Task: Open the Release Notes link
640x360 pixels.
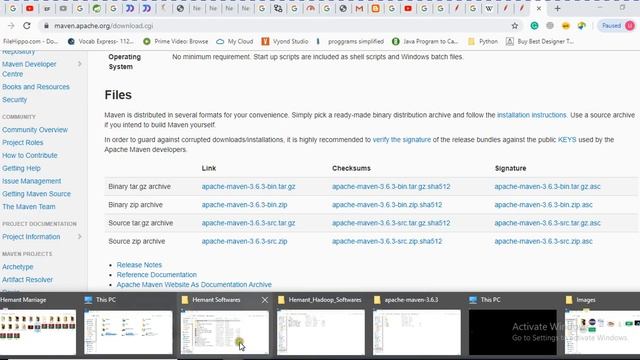Action: click(x=139, y=265)
